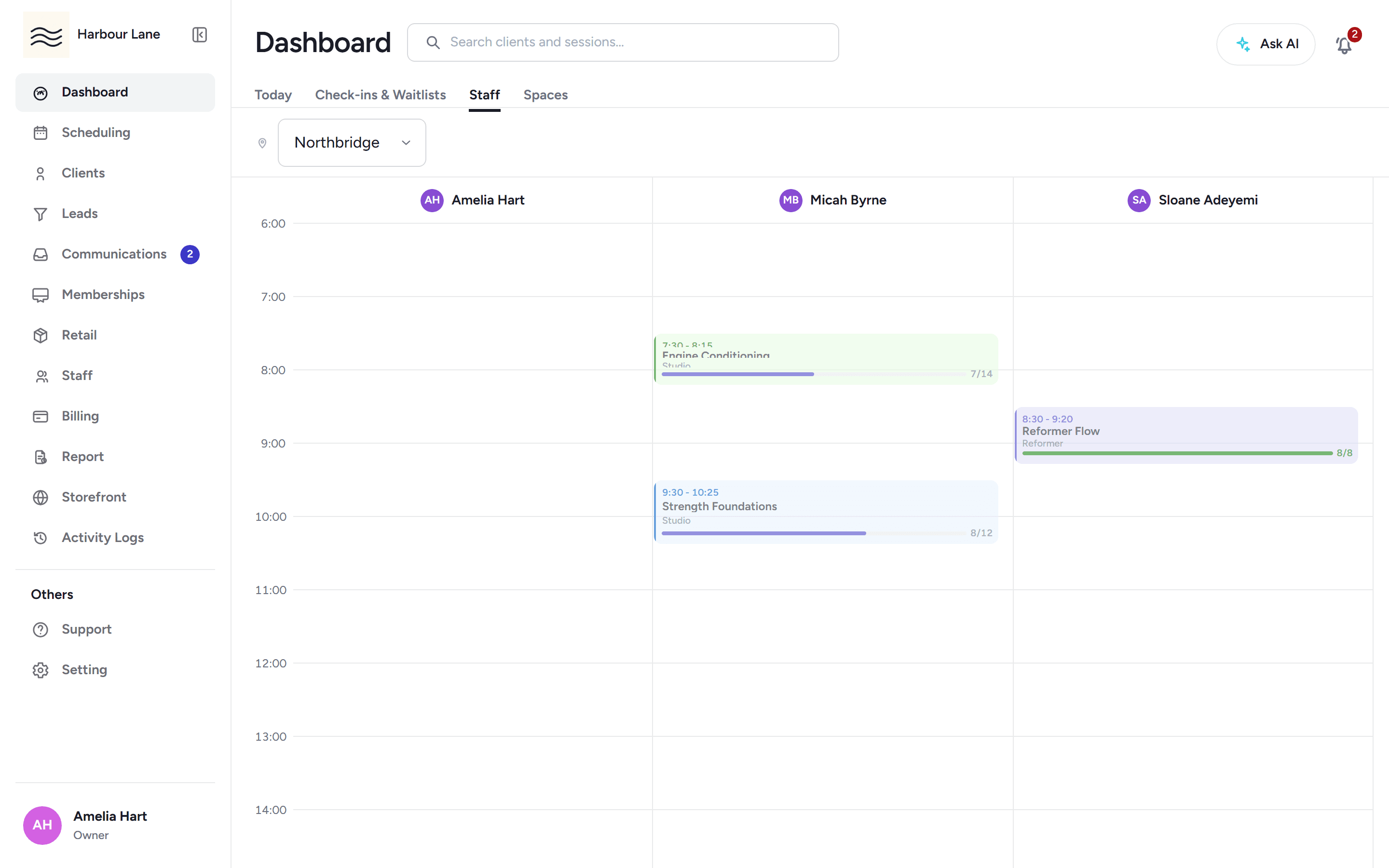Image resolution: width=1389 pixels, height=868 pixels.
Task: Focus the search clients and sessions field
Action: pos(623,42)
